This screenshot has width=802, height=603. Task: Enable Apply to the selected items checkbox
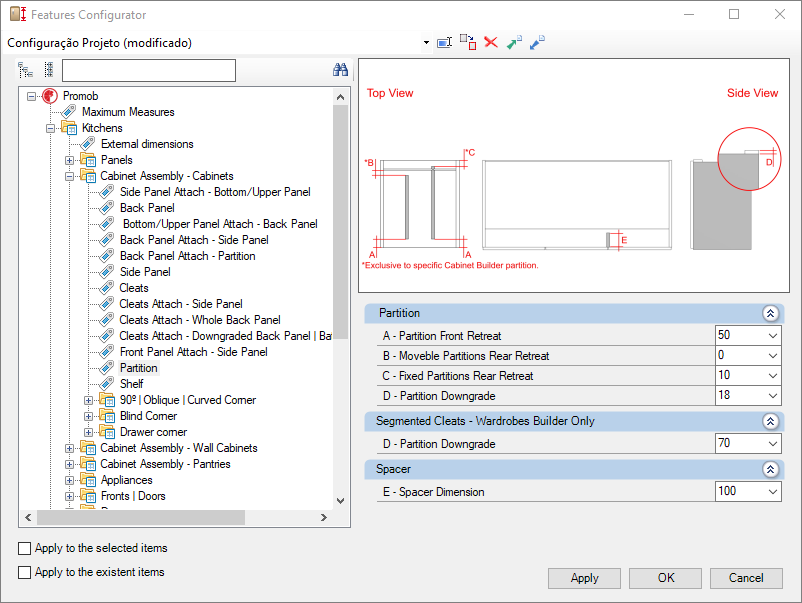[x=24, y=548]
